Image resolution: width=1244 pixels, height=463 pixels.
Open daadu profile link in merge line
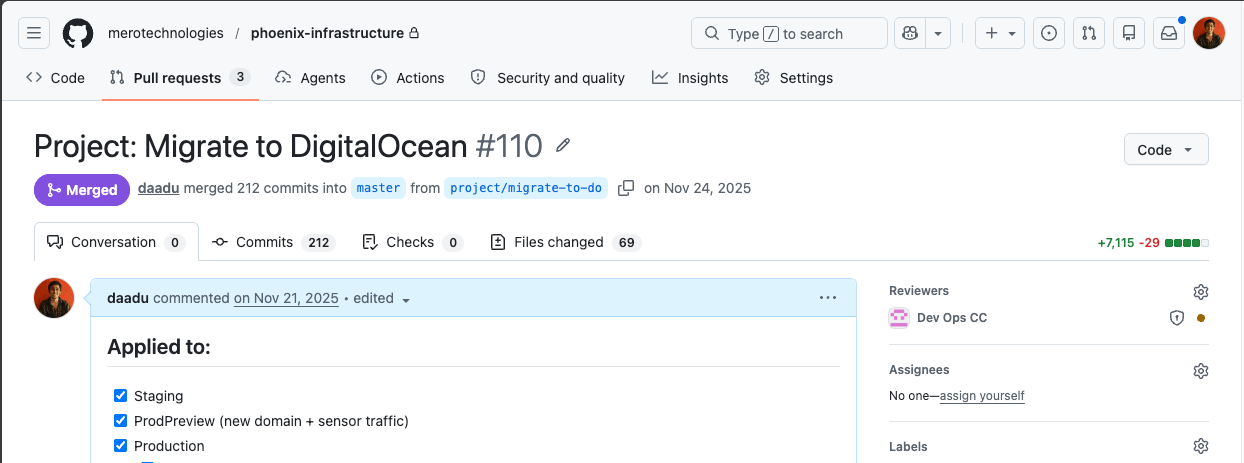(x=158, y=188)
